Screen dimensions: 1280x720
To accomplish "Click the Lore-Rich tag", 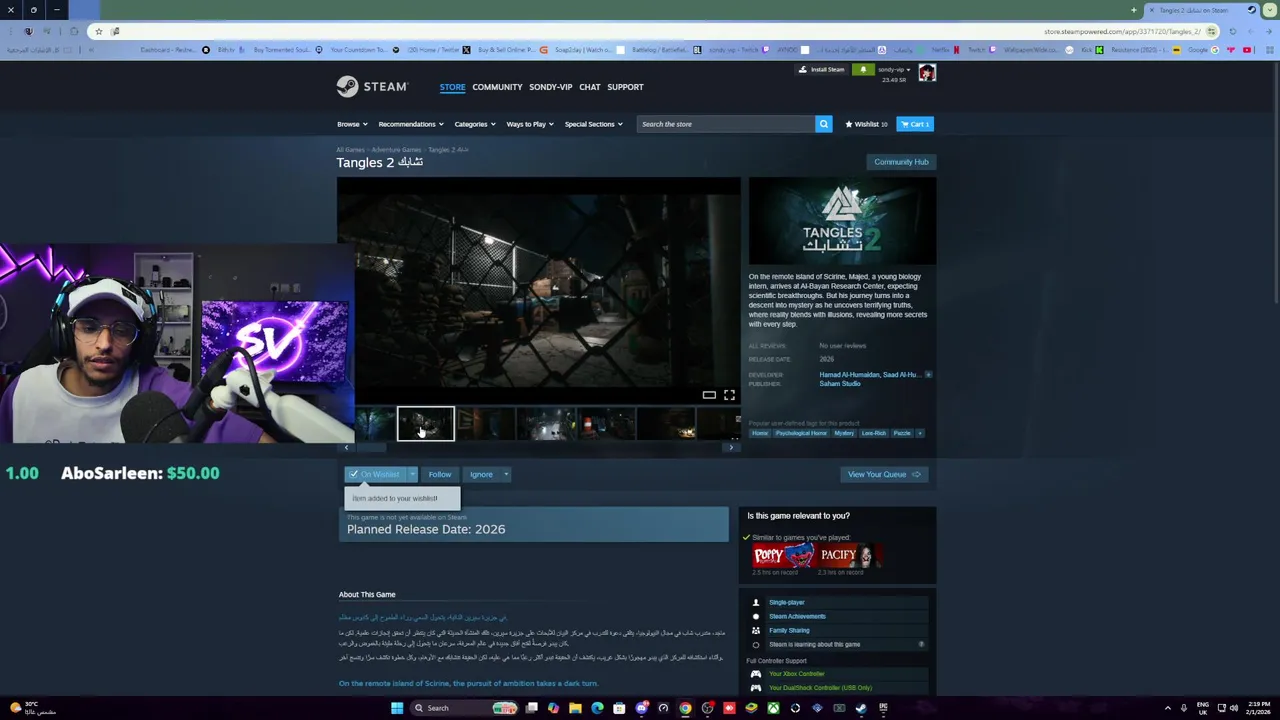I will point(874,433).
